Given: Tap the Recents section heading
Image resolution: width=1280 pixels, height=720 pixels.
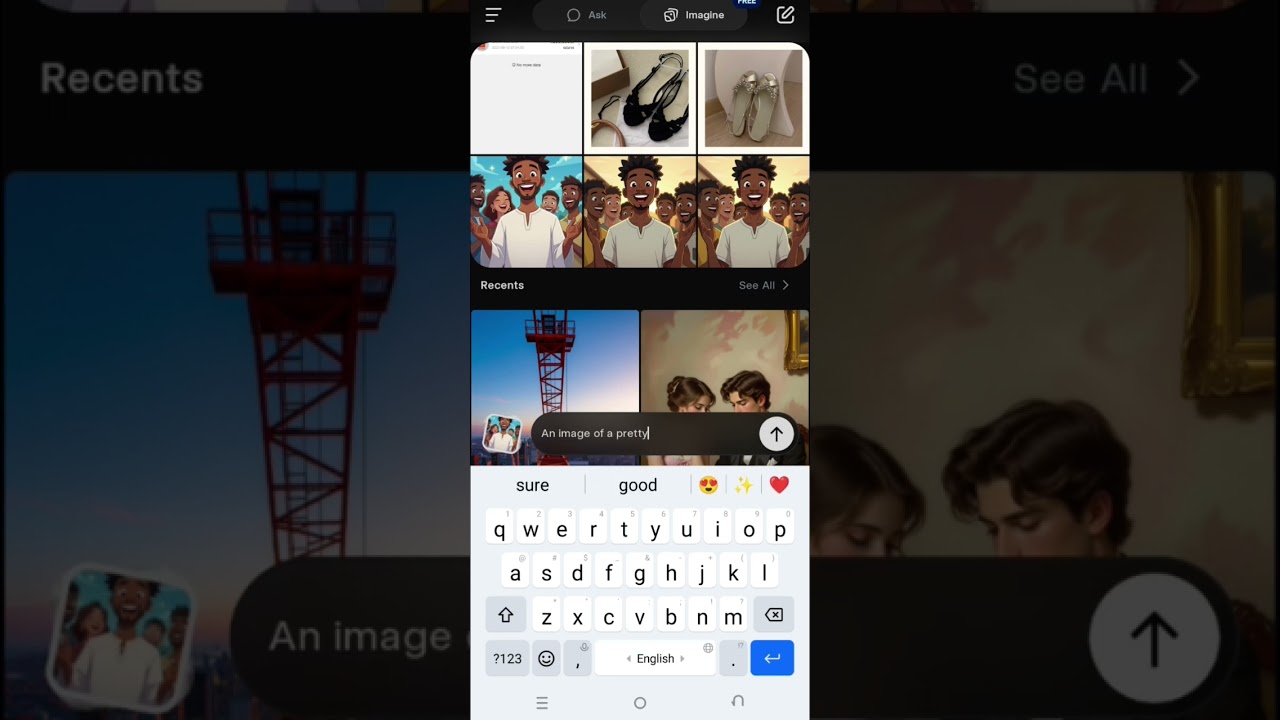Looking at the screenshot, I should coord(502,285).
